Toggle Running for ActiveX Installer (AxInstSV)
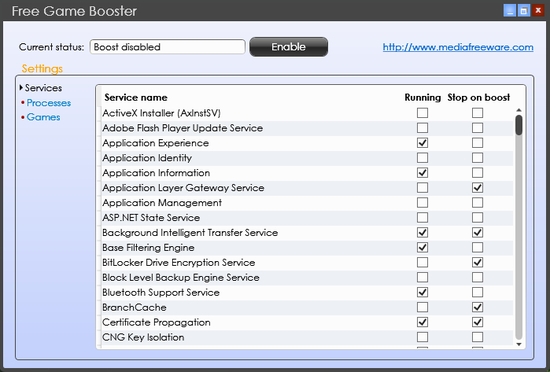Screen dimensions: 550x372 [422, 113]
